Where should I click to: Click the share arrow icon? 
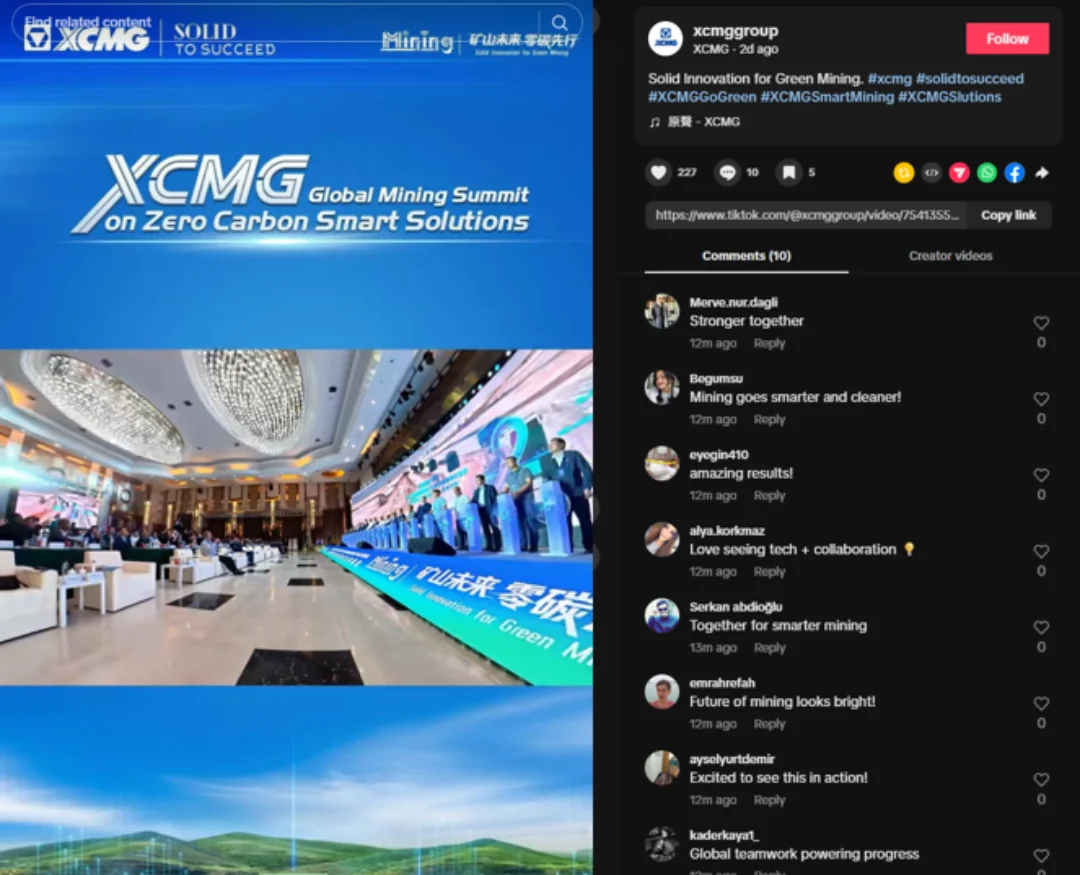(1041, 172)
